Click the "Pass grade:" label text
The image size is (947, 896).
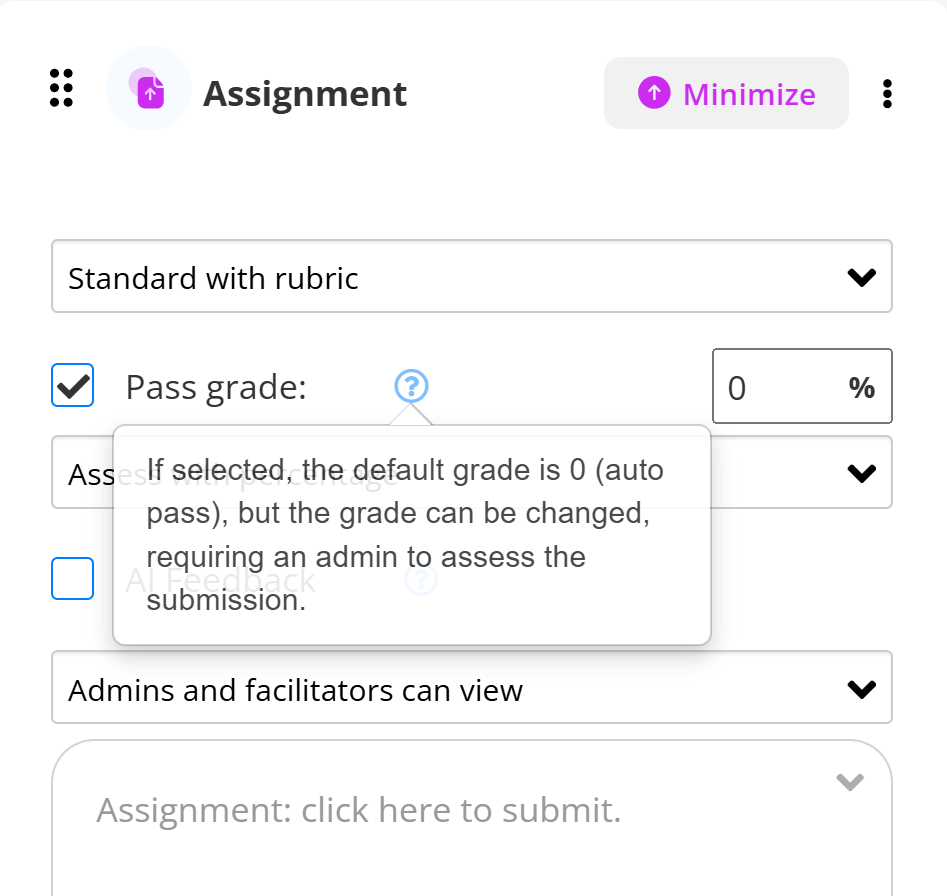[216, 387]
